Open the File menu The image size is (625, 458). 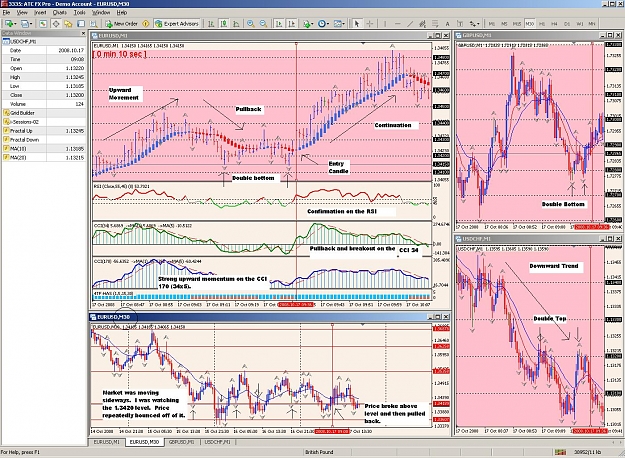pyautogui.click(x=6, y=13)
